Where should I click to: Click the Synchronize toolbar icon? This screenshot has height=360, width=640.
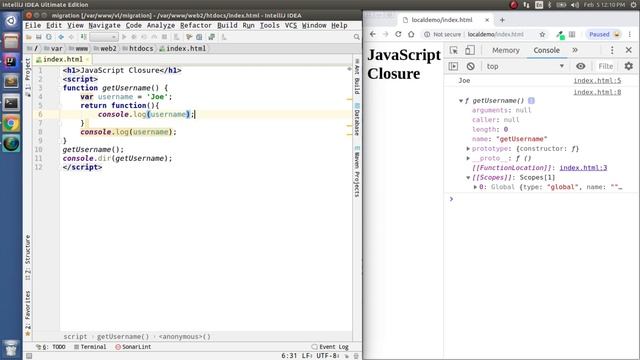[49, 37]
